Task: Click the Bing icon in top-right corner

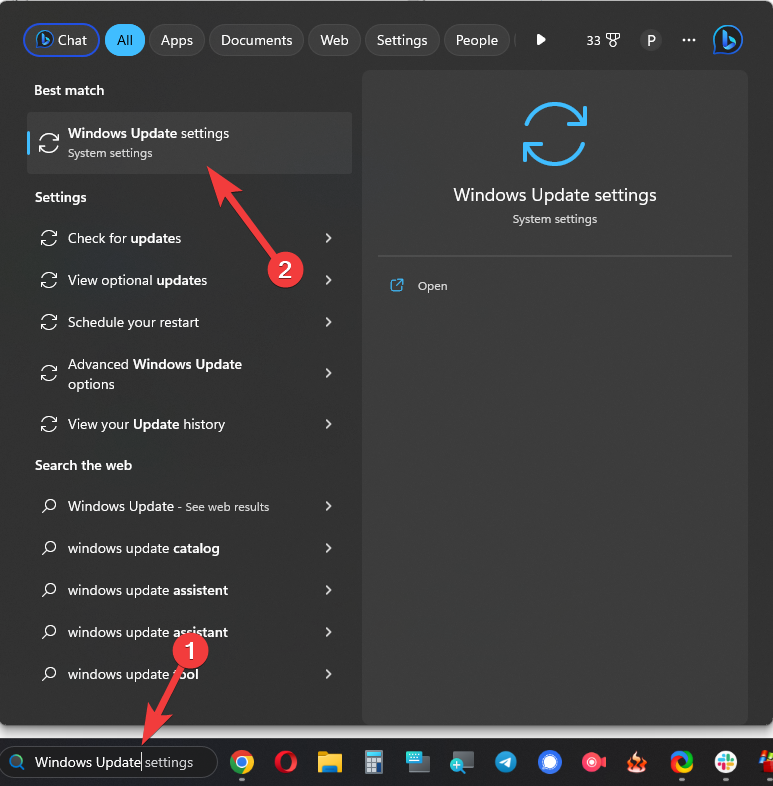Action: (x=727, y=40)
